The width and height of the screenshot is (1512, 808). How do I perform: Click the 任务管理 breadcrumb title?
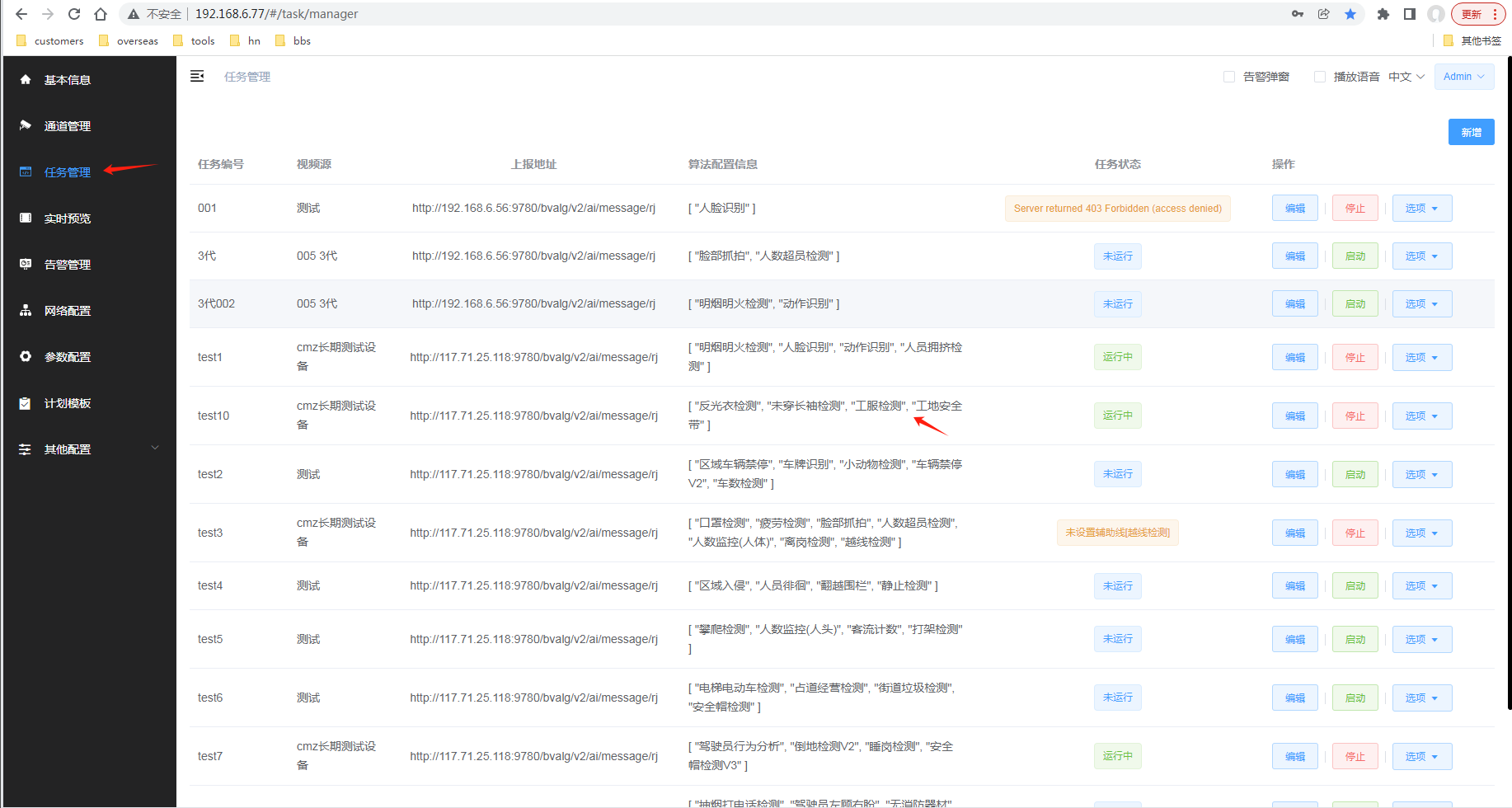pyautogui.click(x=247, y=77)
